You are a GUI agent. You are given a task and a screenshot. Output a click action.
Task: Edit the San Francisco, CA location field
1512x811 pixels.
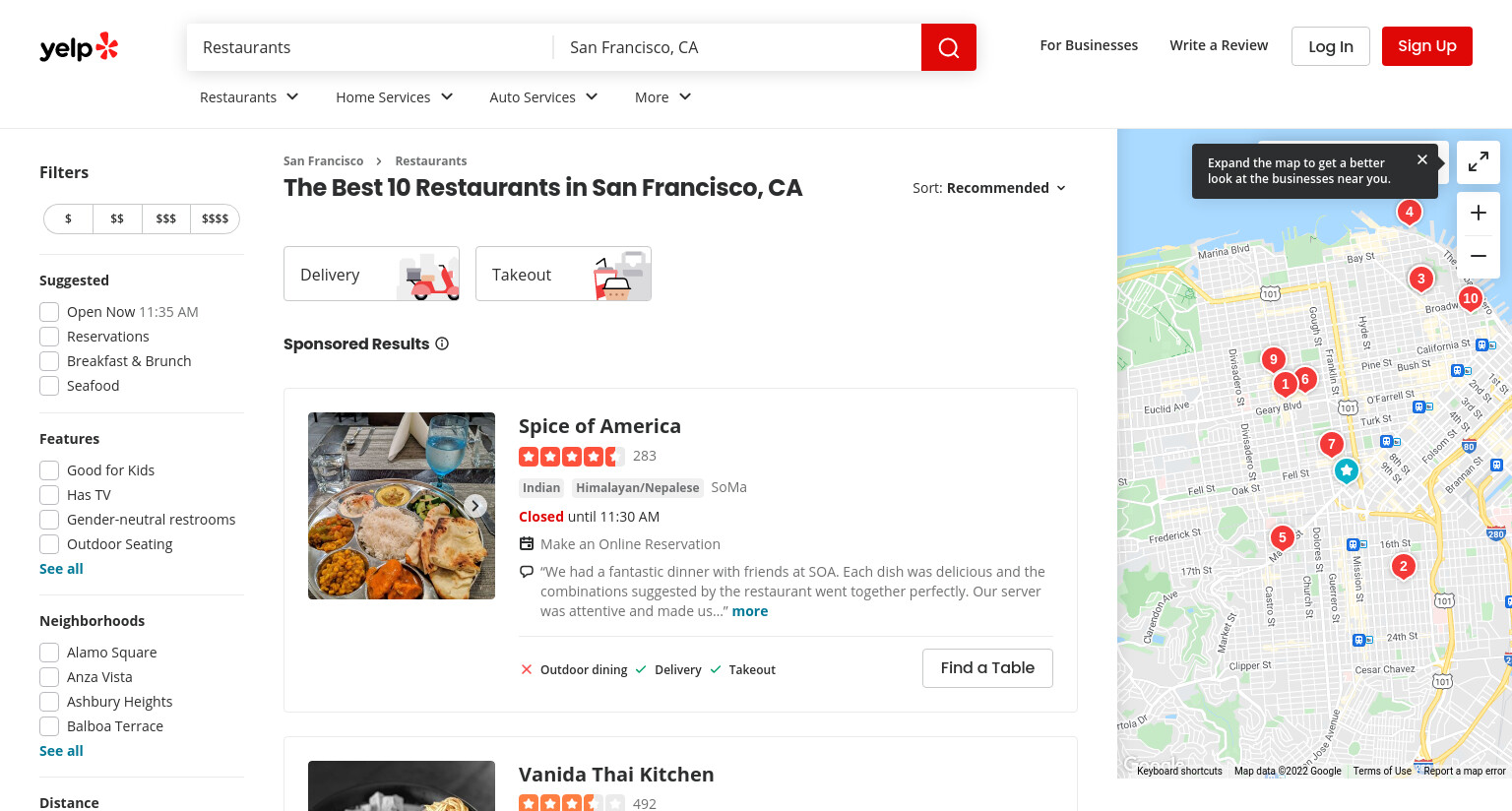[737, 47]
